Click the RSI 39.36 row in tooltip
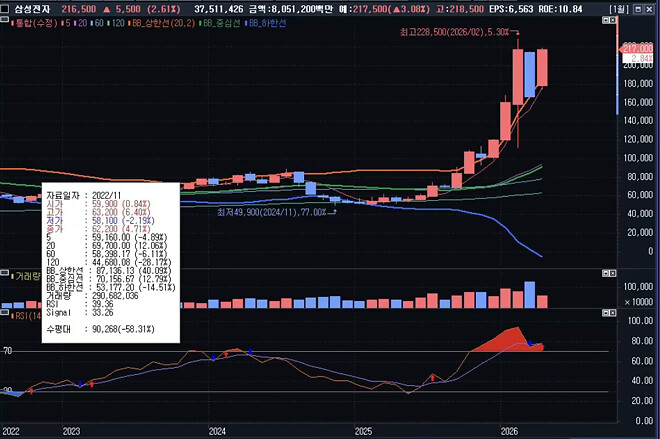660x439 pixels. pyautogui.click(x=80, y=304)
